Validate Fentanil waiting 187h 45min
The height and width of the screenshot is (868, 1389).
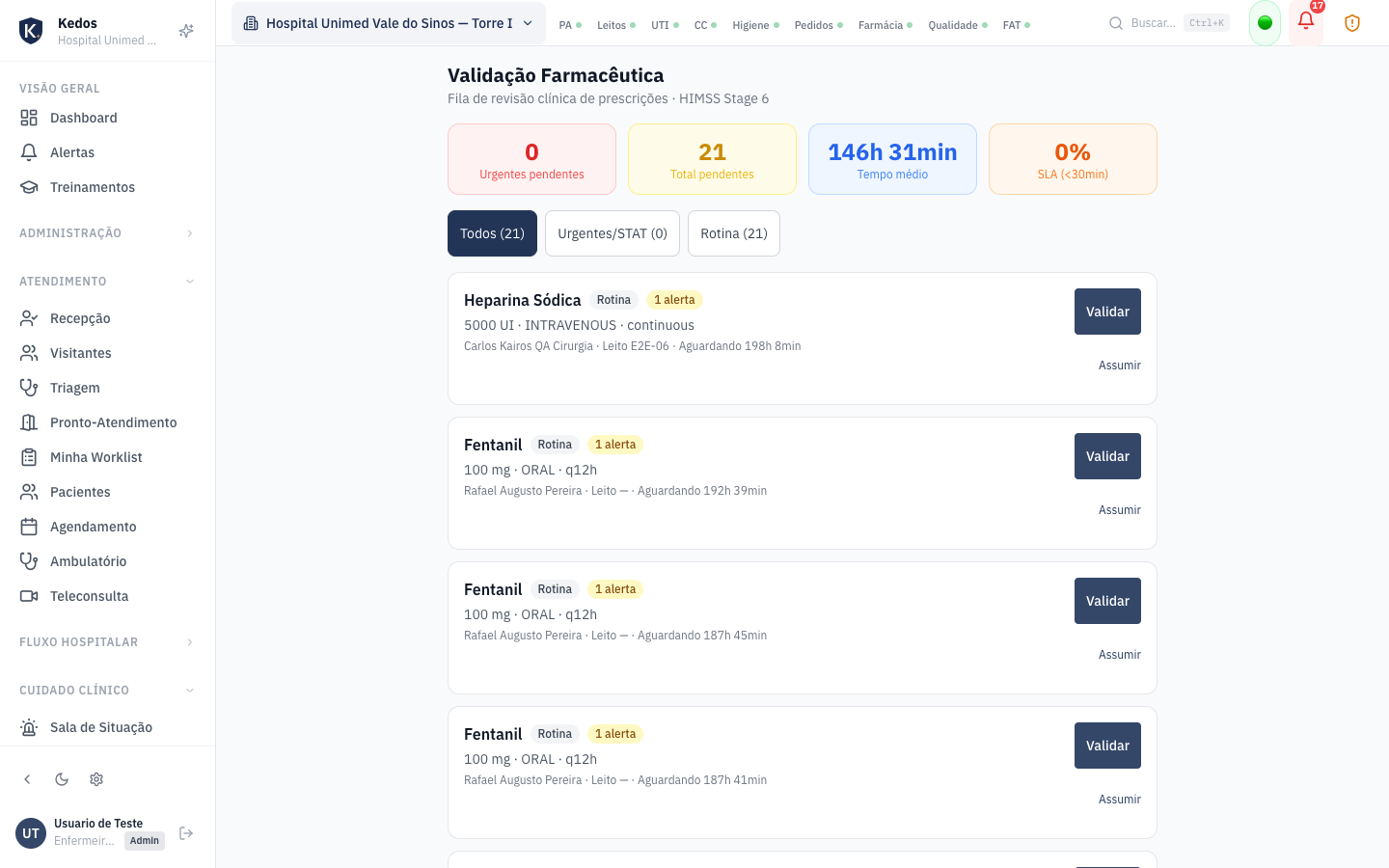point(1107,601)
